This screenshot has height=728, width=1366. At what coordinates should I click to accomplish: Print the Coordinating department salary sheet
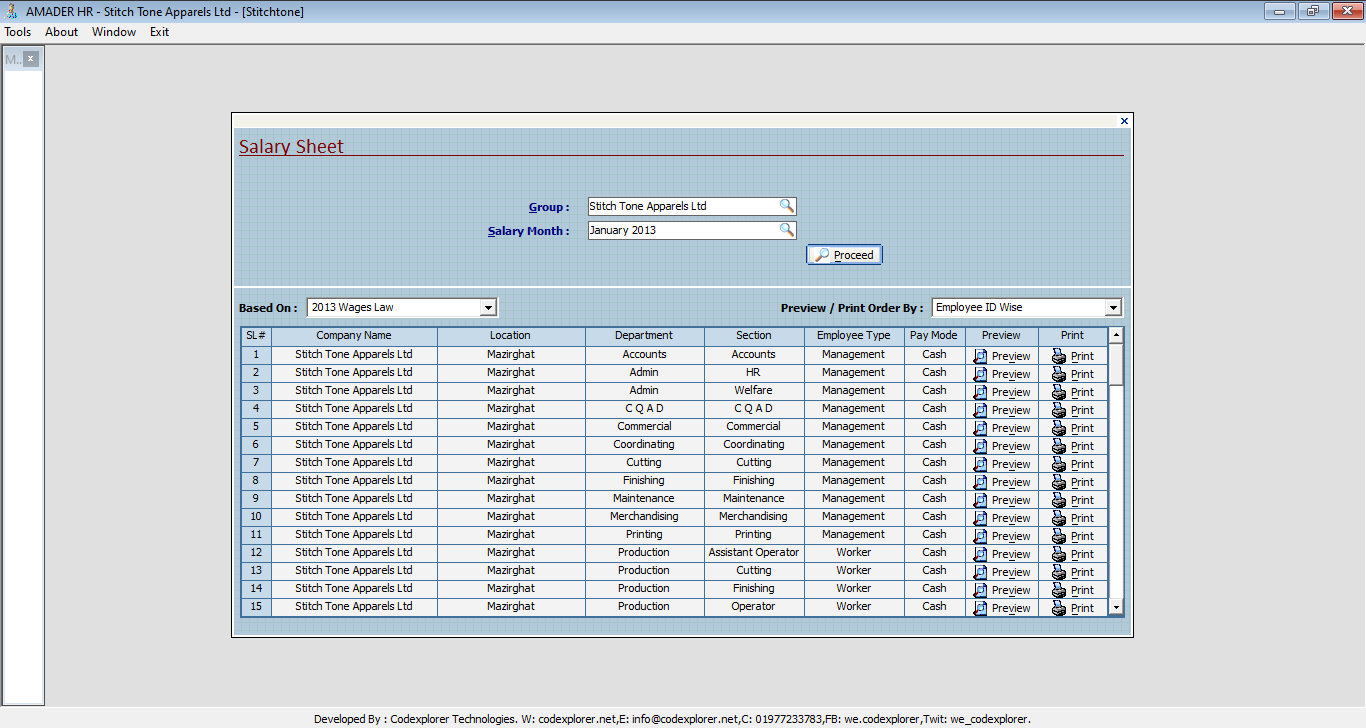pos(1073,446)
